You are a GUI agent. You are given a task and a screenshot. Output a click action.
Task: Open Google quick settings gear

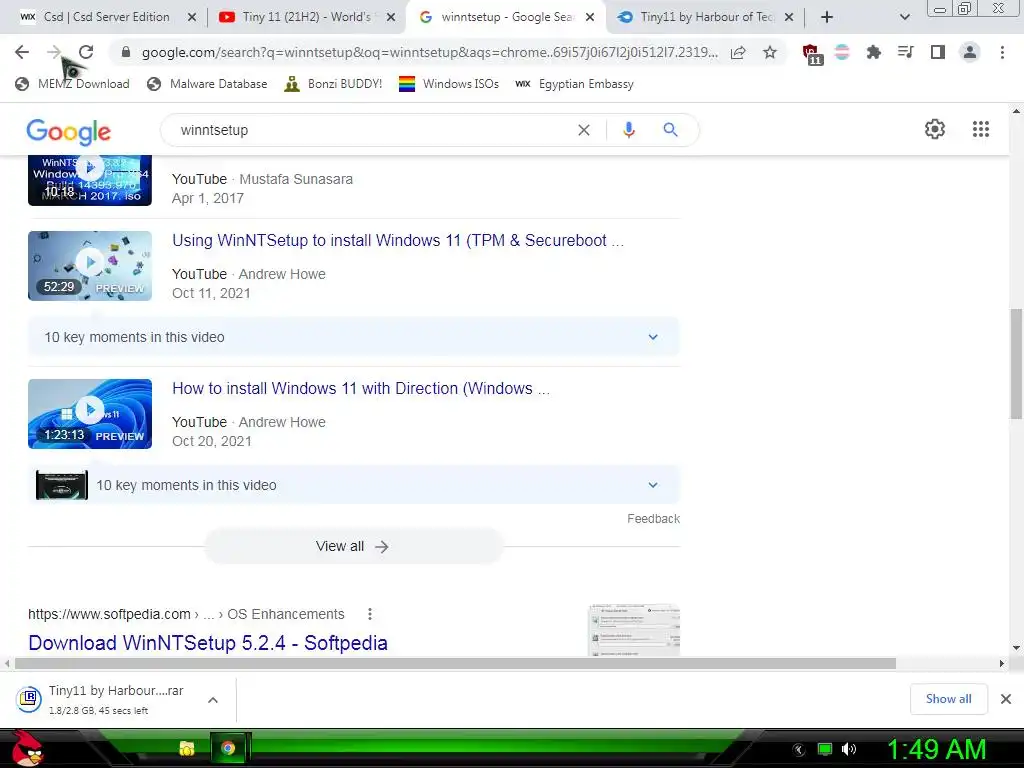(x=935, y=129)
